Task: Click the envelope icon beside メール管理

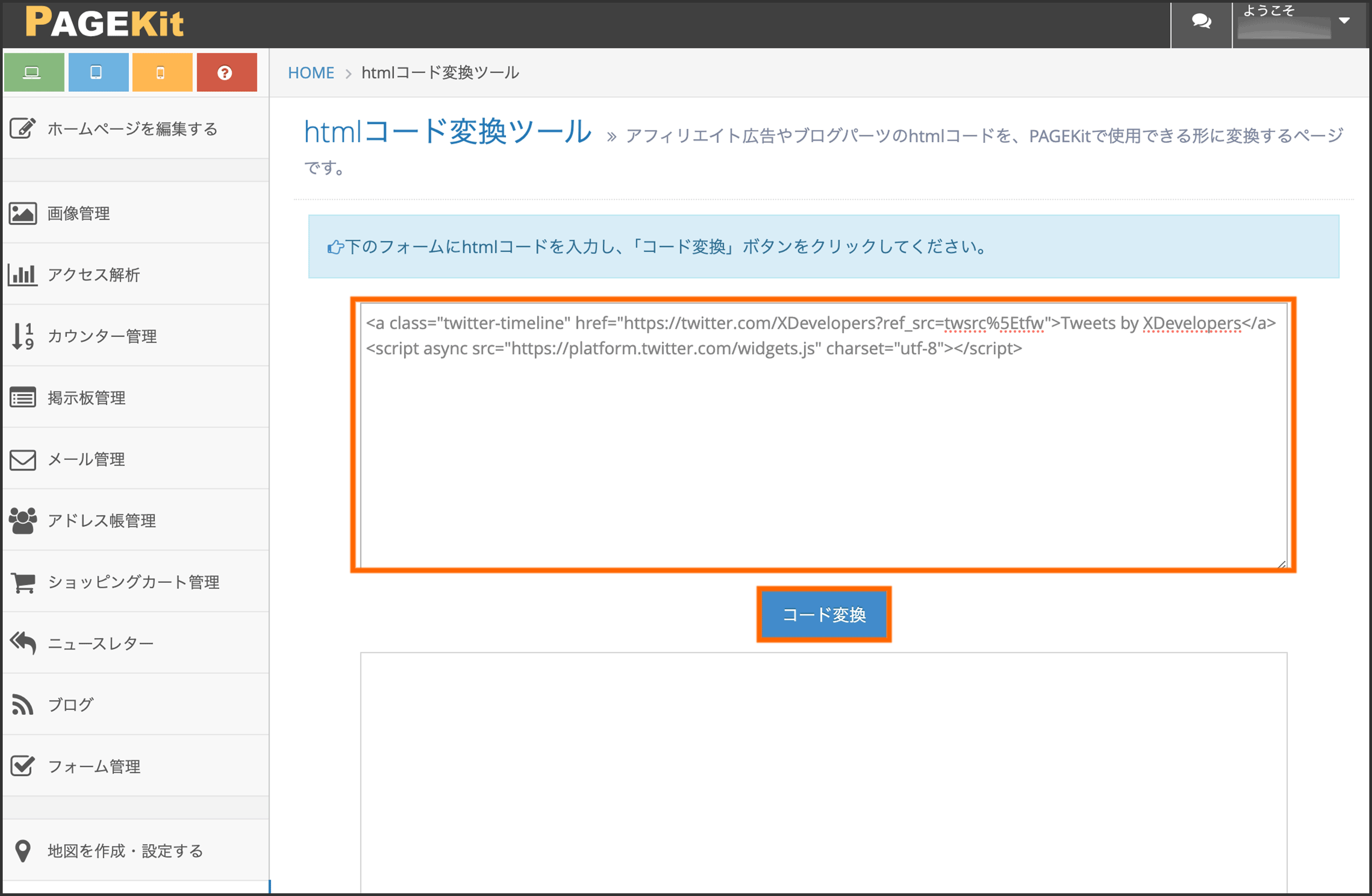Action: (x=23, y=459)
